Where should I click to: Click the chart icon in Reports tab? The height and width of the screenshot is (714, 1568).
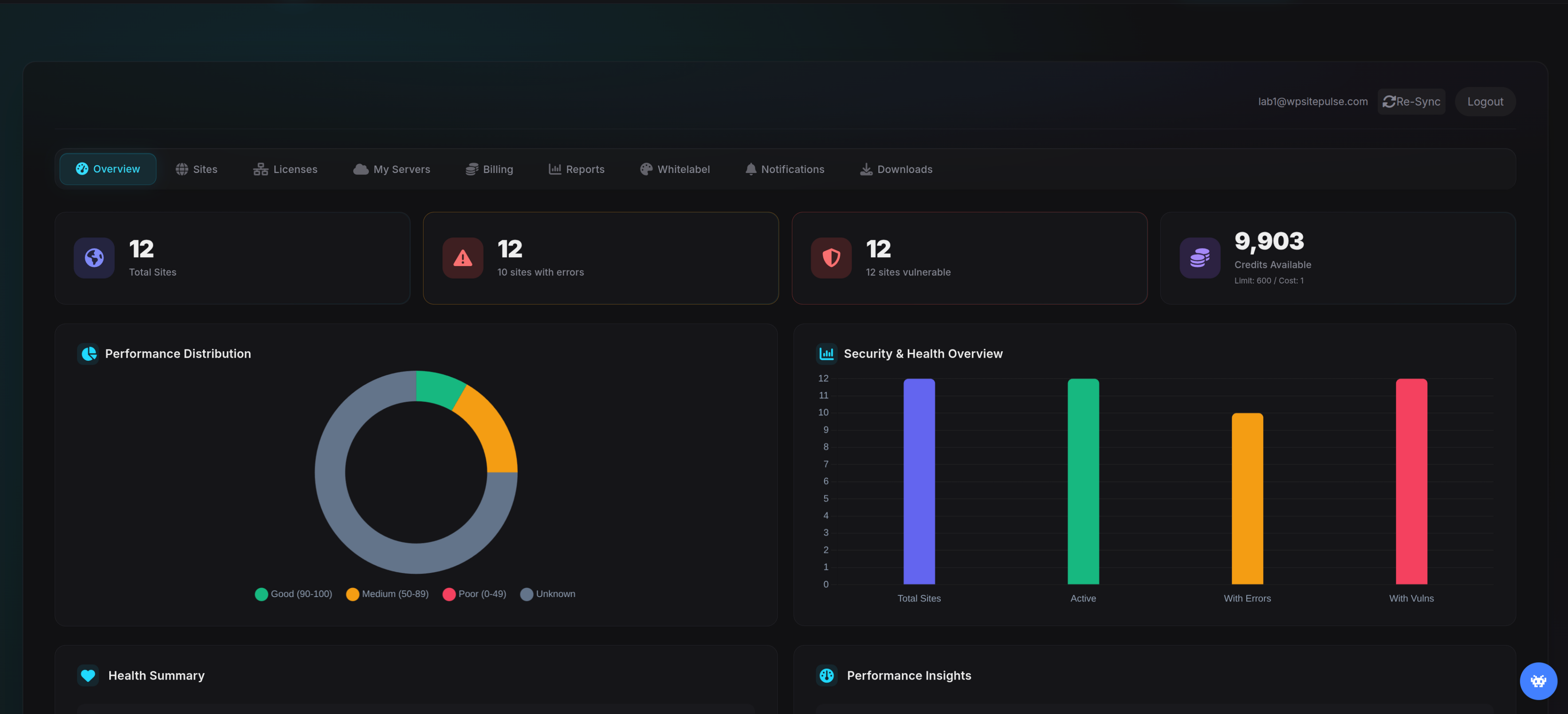(x=555, y=169)
